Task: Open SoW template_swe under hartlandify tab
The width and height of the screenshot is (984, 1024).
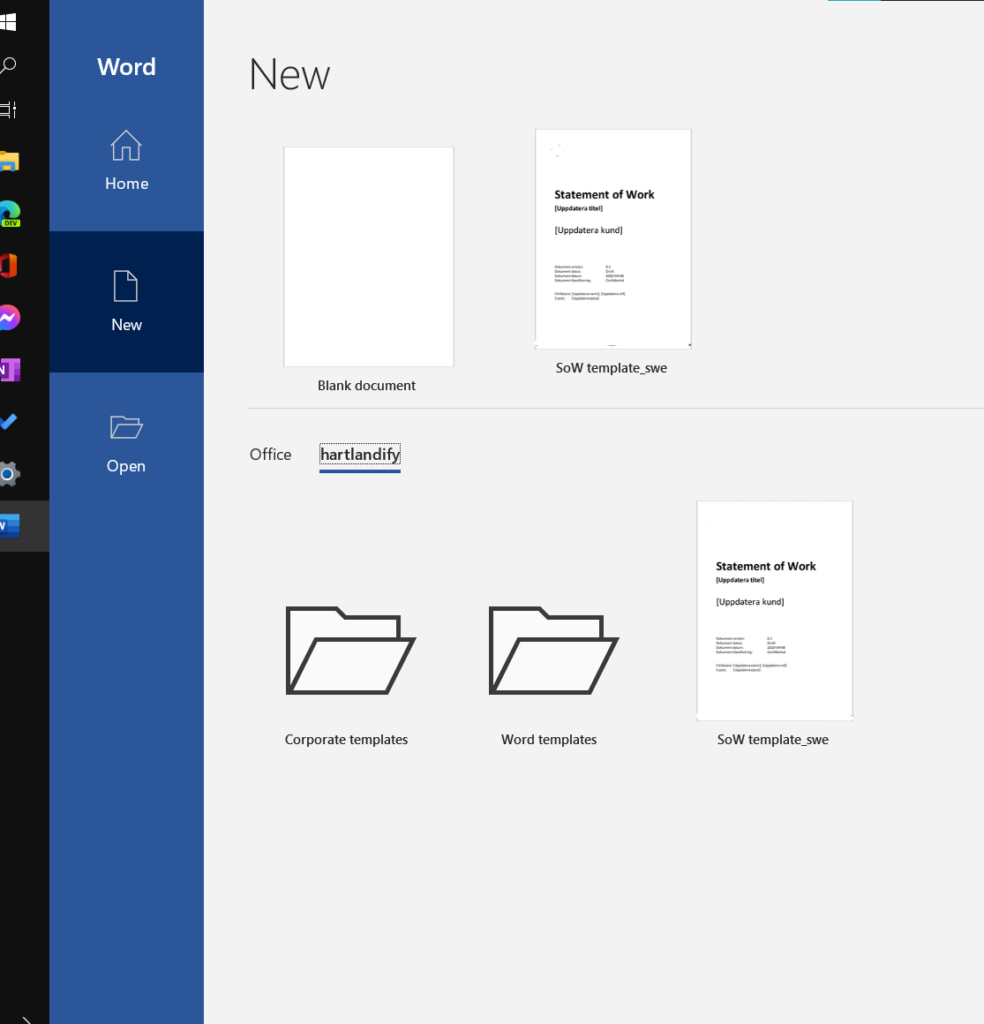Action: 774,611
